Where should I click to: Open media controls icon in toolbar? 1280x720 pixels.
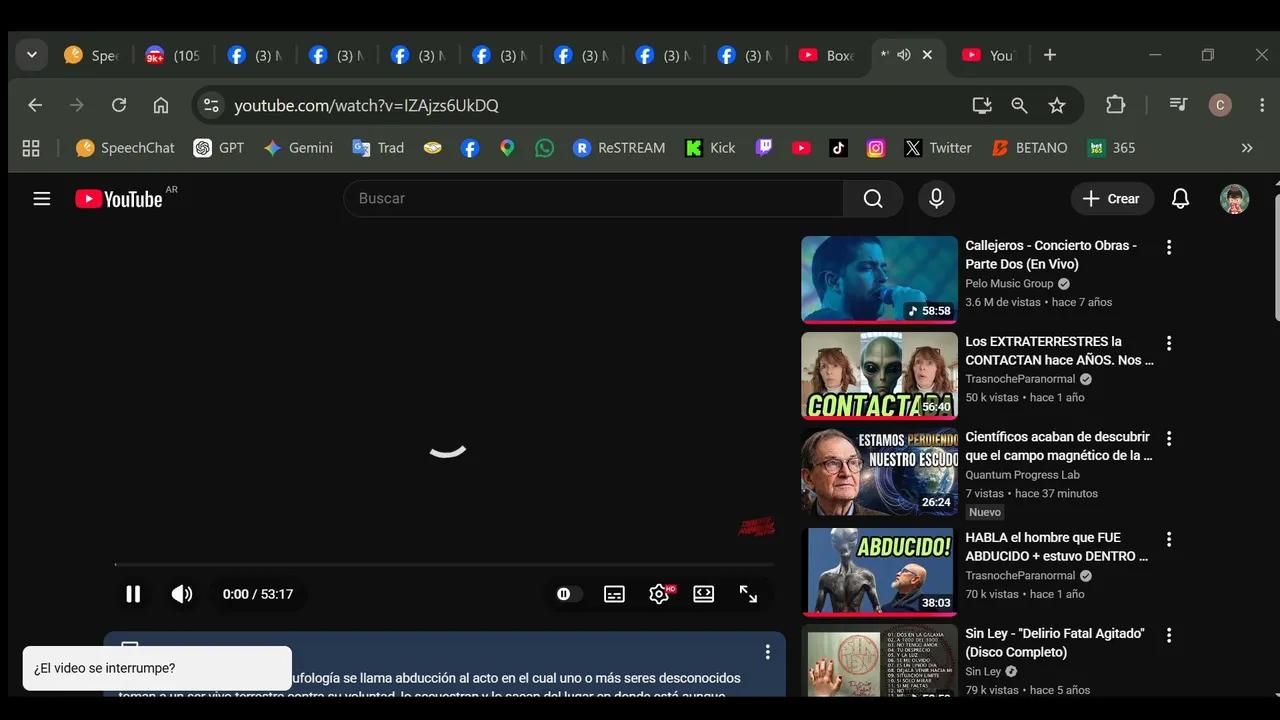pyautogui.click(x=1178, y=105)
